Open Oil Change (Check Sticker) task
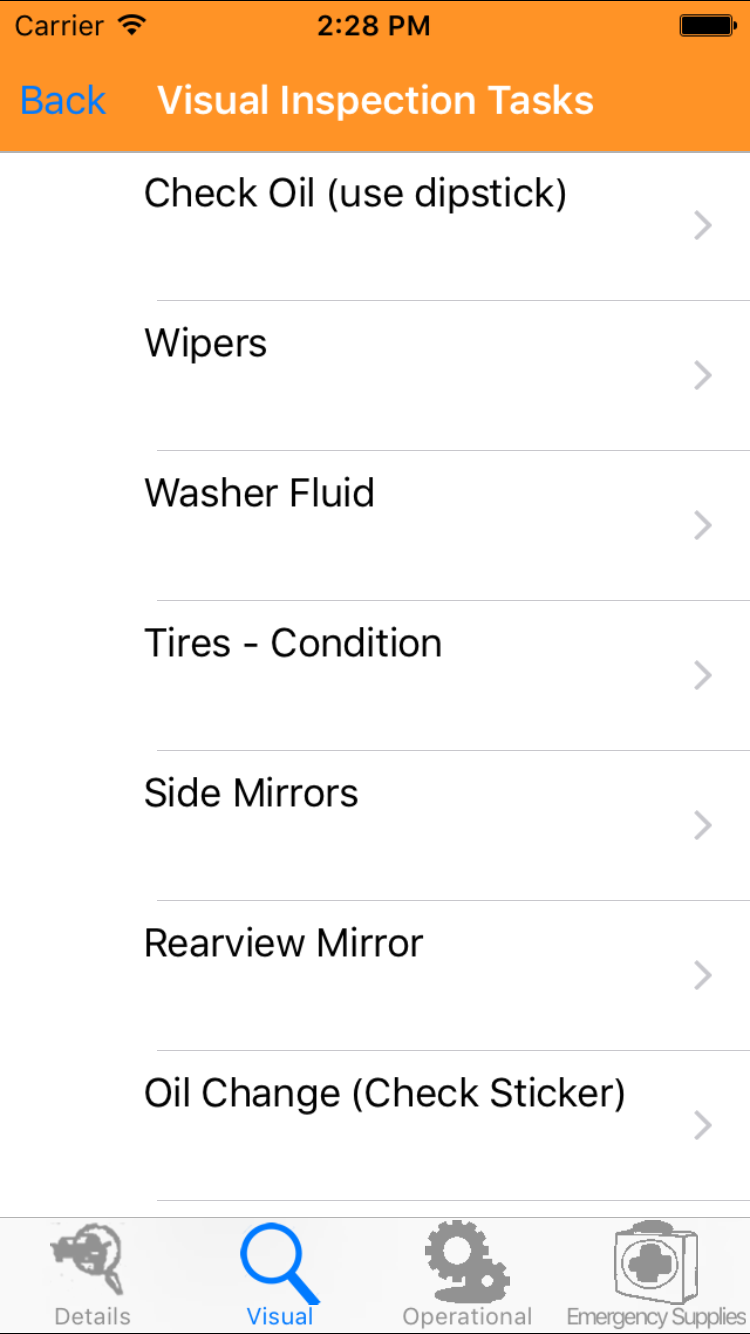This screenshot has height=1334, width=750. 385,1093
